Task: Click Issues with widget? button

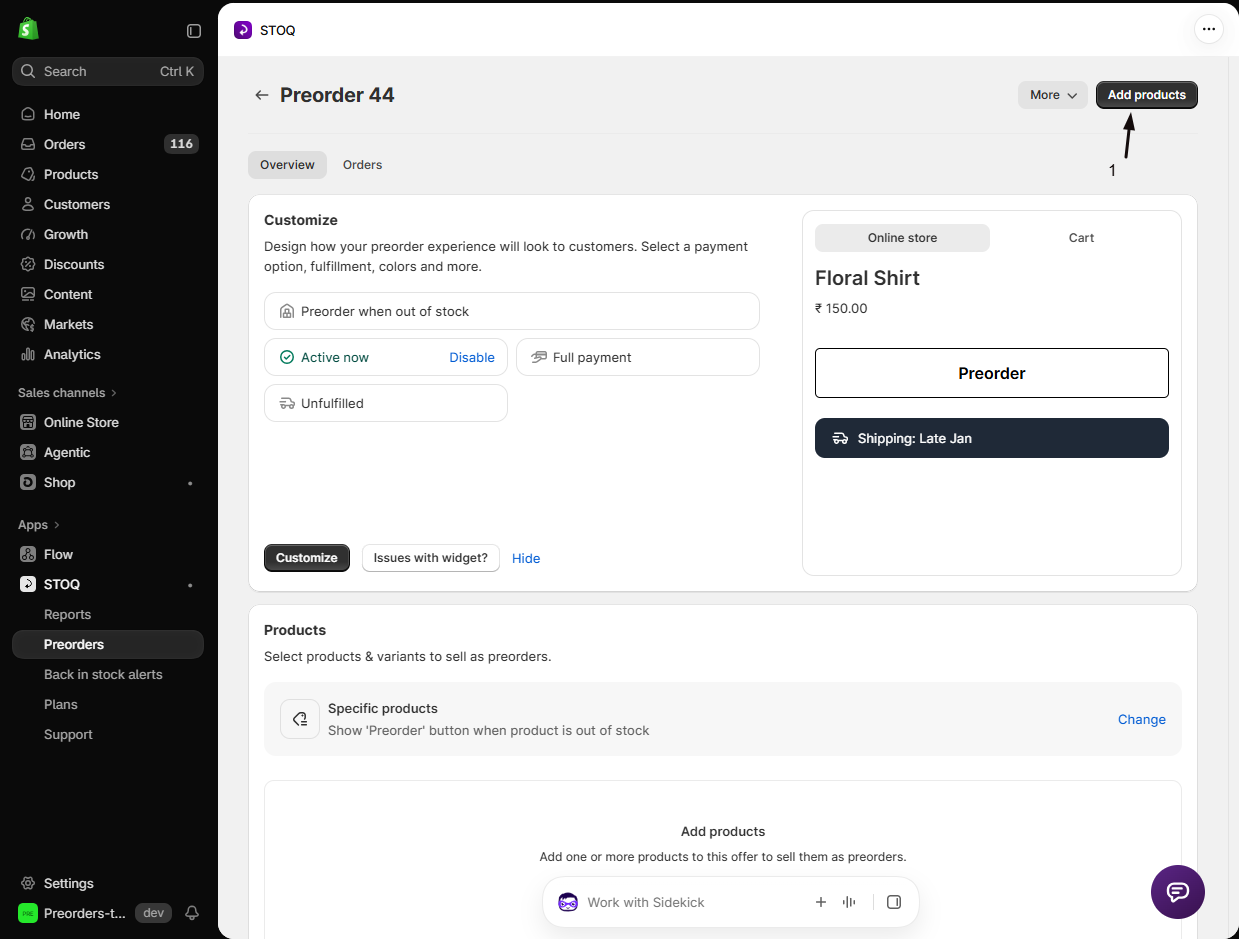Action: coord(431,558)
